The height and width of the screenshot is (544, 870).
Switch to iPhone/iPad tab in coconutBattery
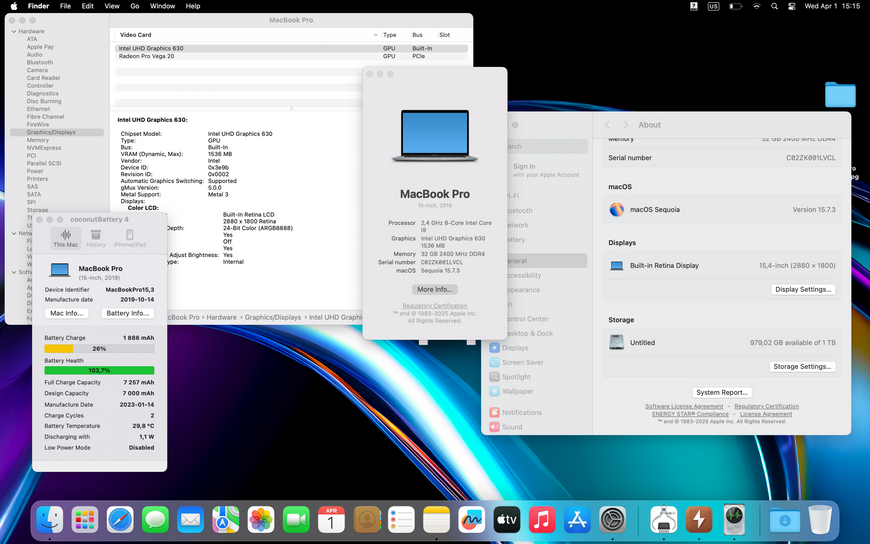pyautogui.click(x=130, y=238)
